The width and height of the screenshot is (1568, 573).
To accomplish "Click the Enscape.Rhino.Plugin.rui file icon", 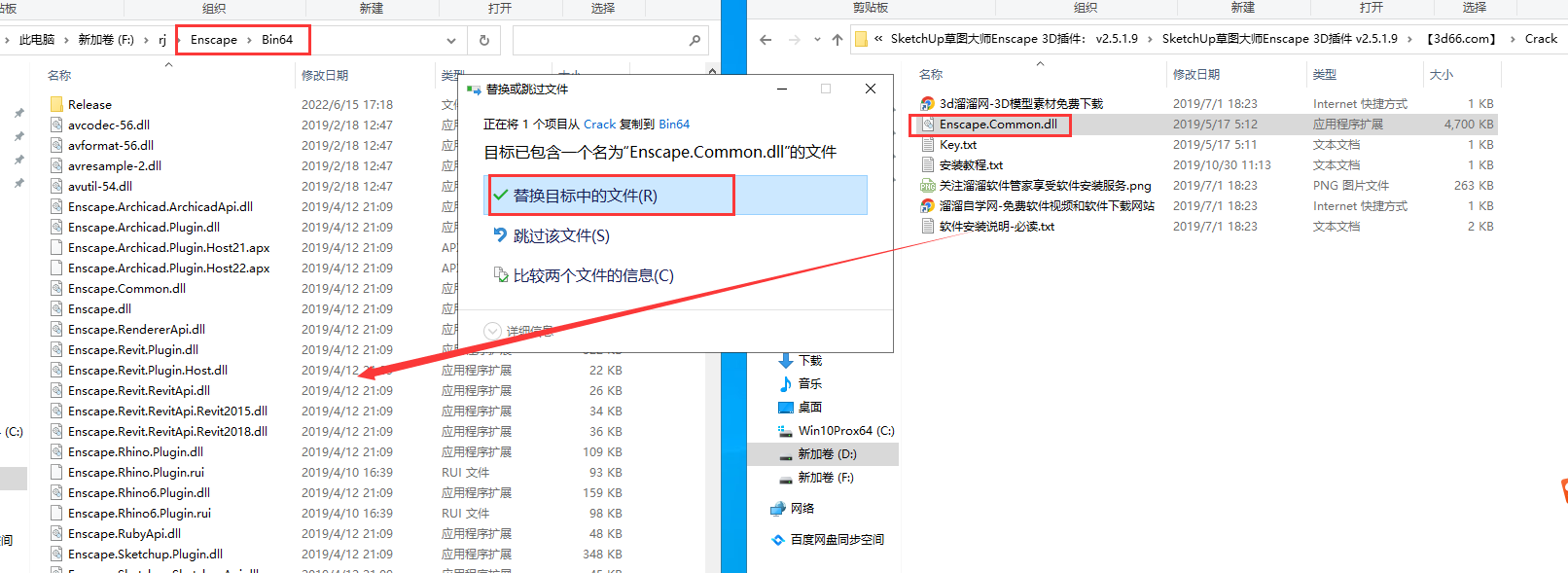I will [56, 472].
